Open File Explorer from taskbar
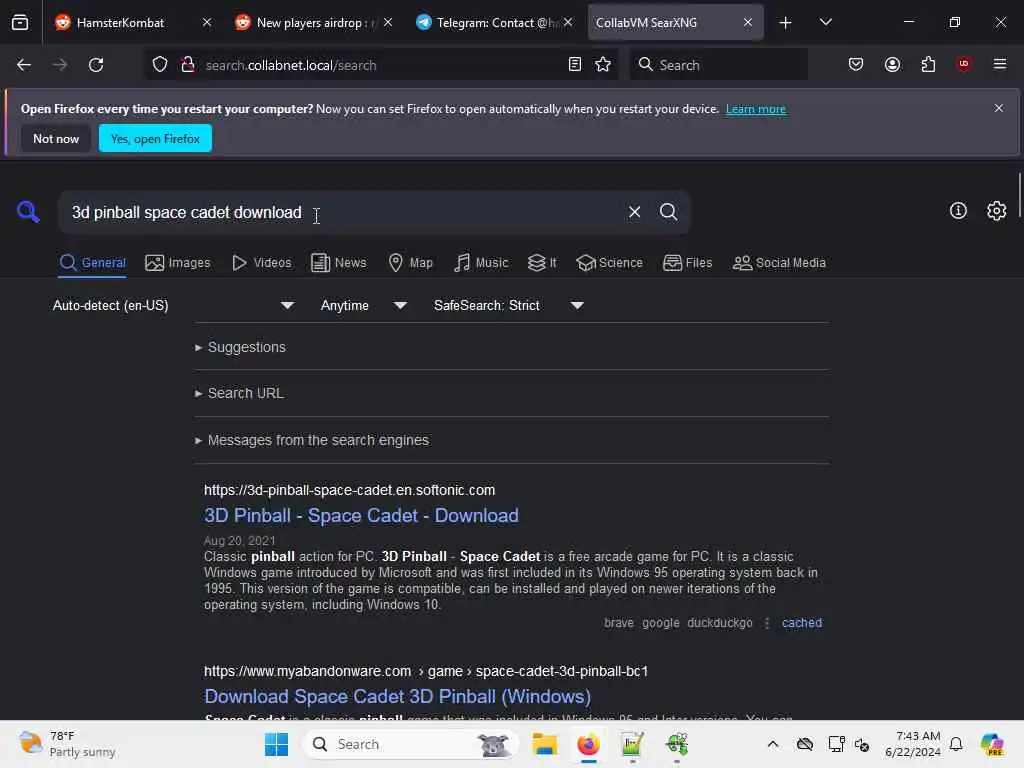 544,744
